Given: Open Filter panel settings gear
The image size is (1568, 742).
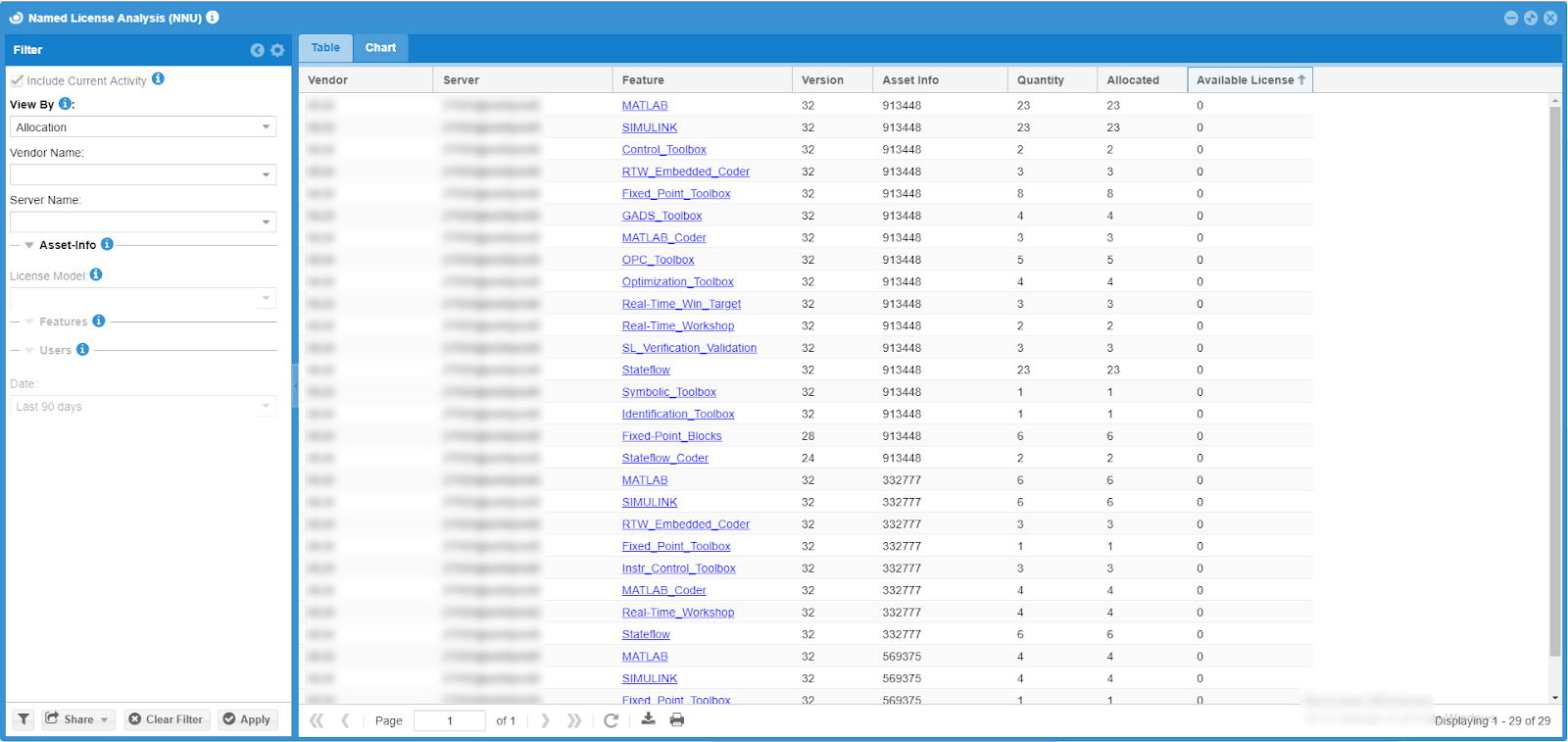Looking at the screenshot, I should coord(277,50).
